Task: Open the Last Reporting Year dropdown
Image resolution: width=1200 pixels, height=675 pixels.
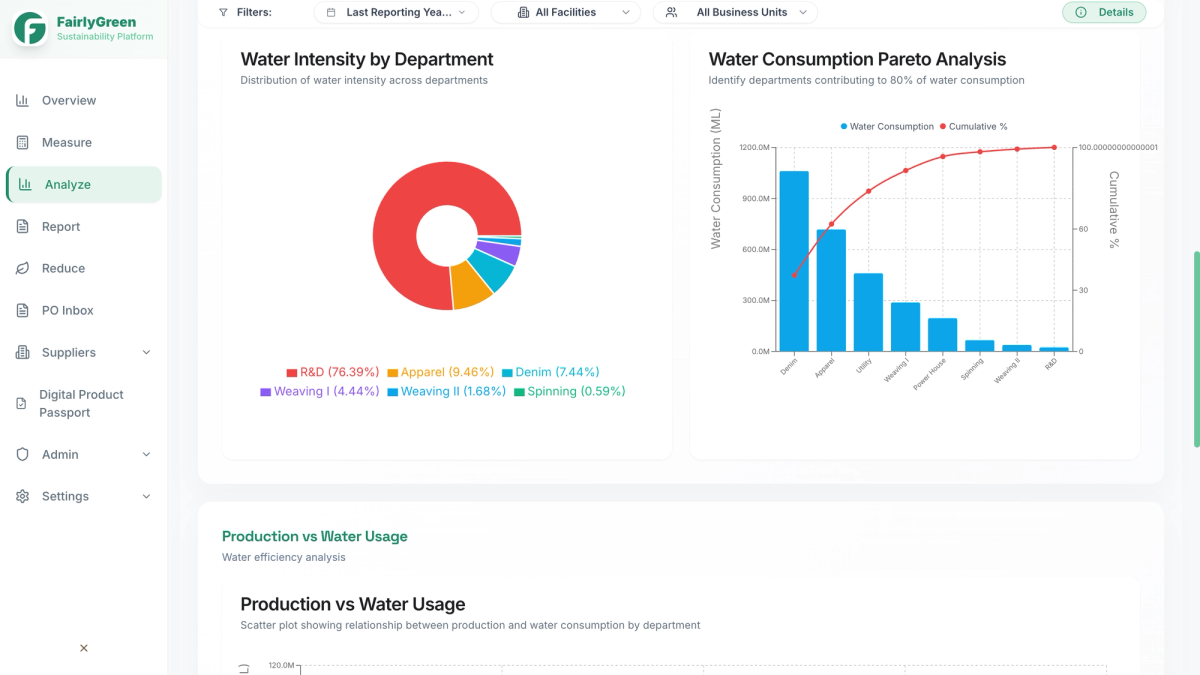Action: click(x=396, y=12)
